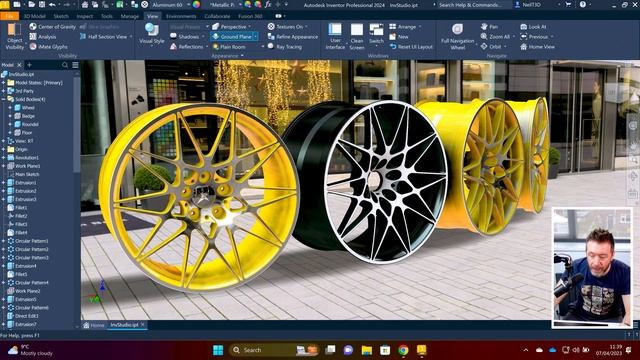
Task: Expand the Wheel body node
Action: (x=10, y=108)
